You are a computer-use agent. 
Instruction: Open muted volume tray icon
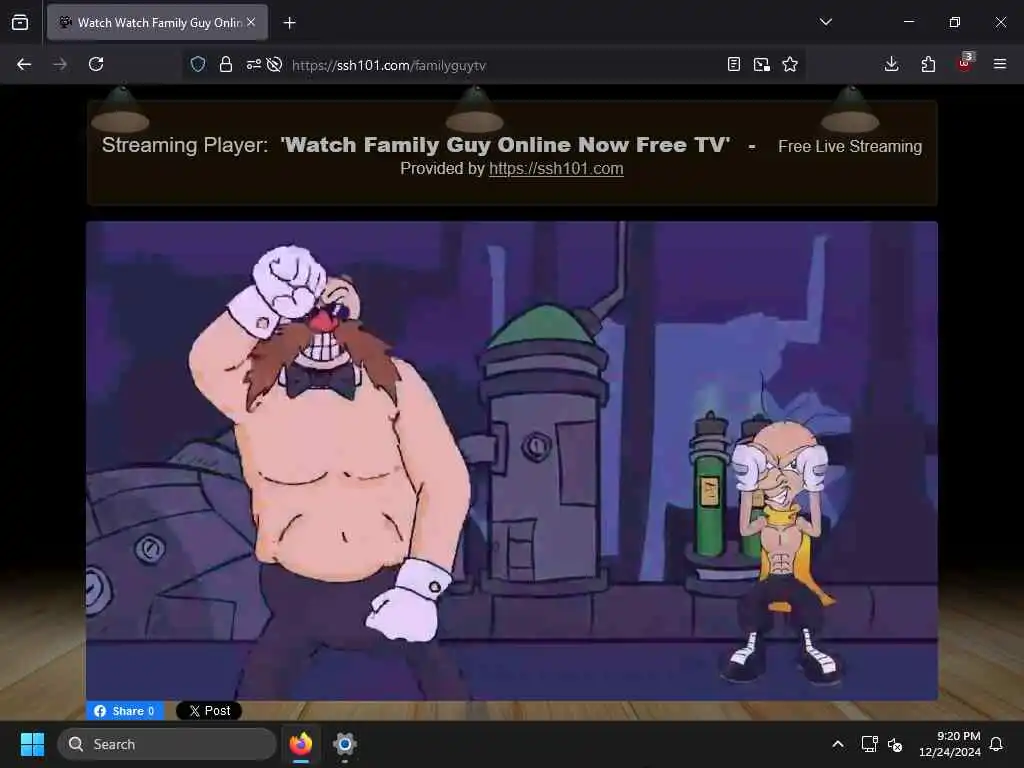pos(895,744)
